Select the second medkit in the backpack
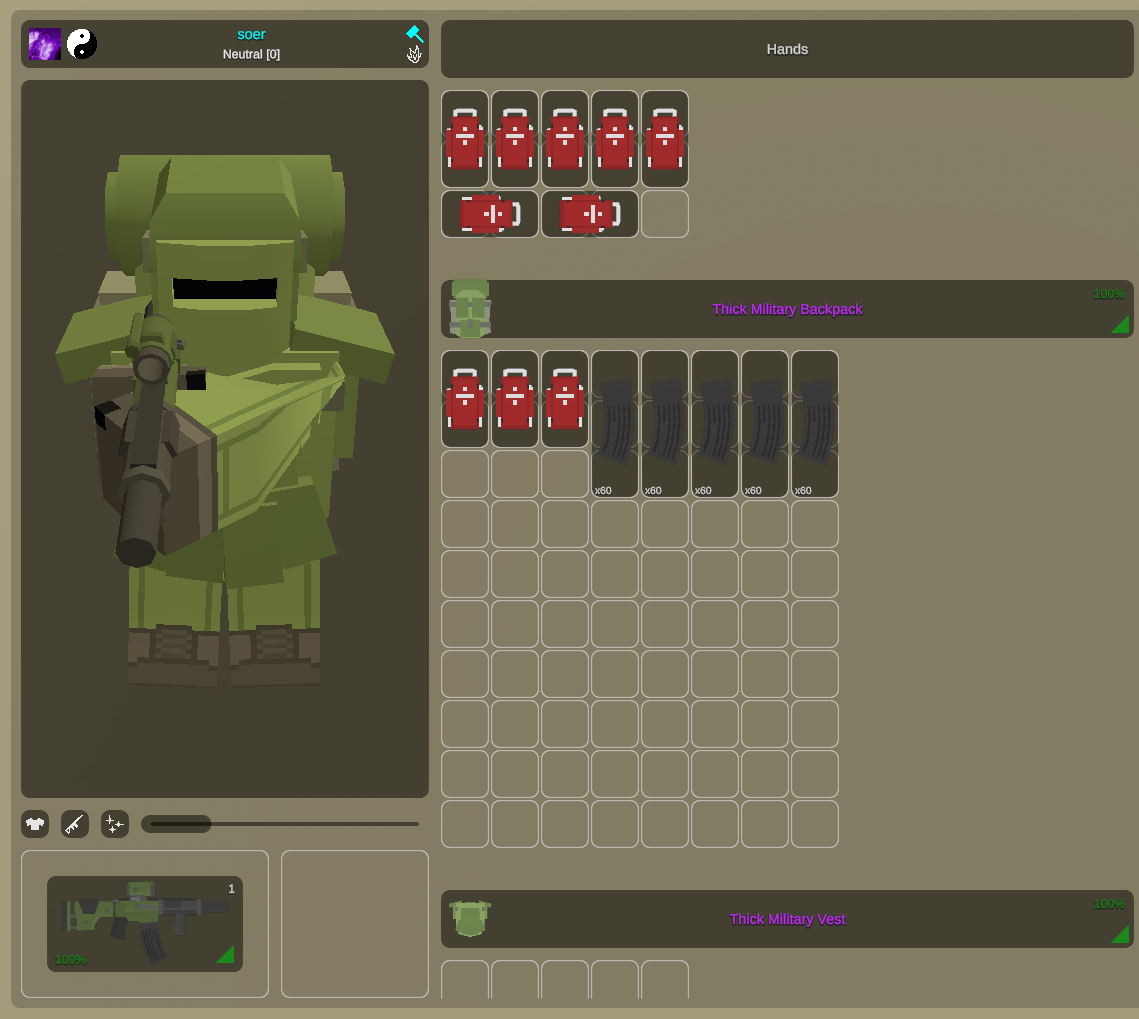1139x1019 pixels. tap(515, 399)
